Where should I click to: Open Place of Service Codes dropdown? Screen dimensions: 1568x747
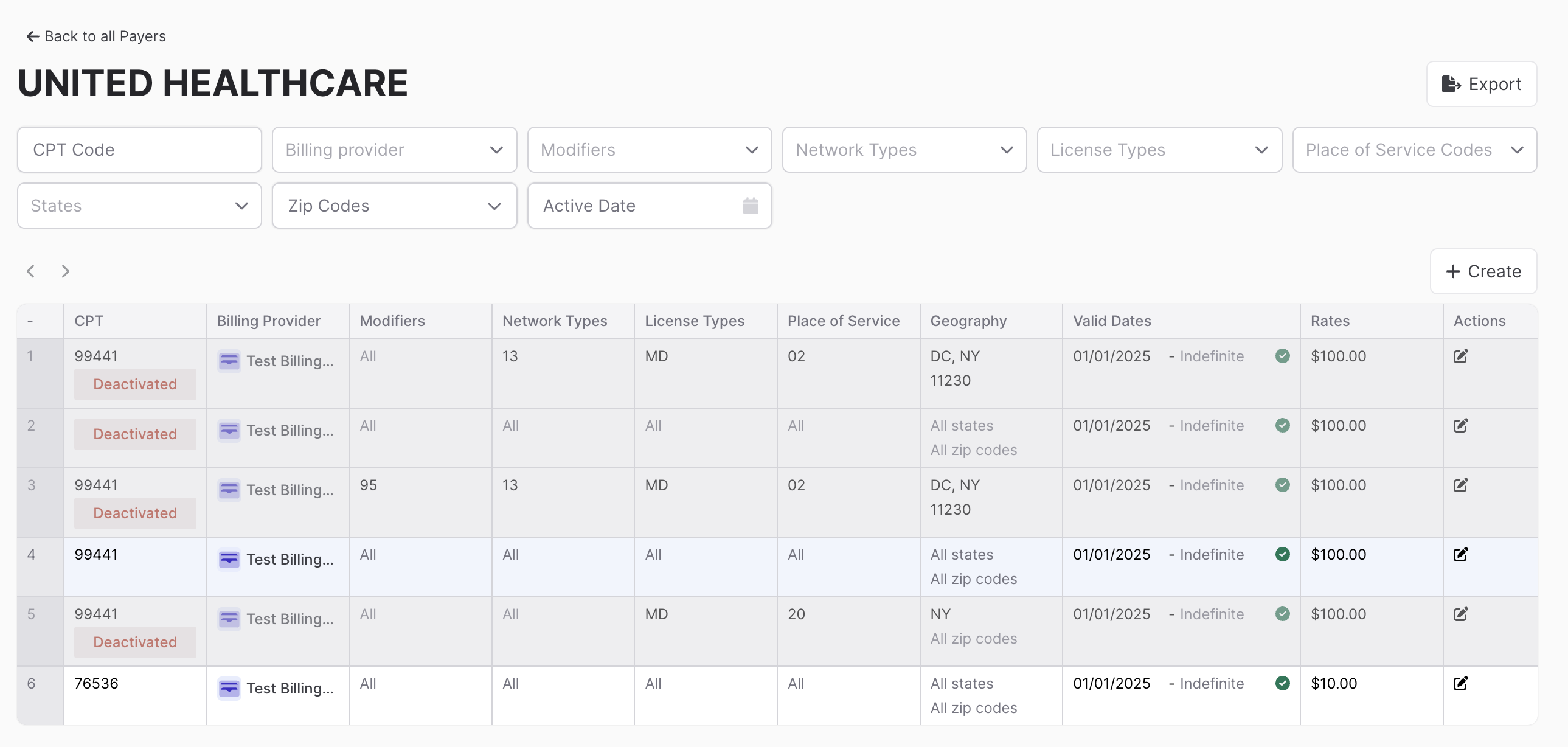[x=1414, y=150]
